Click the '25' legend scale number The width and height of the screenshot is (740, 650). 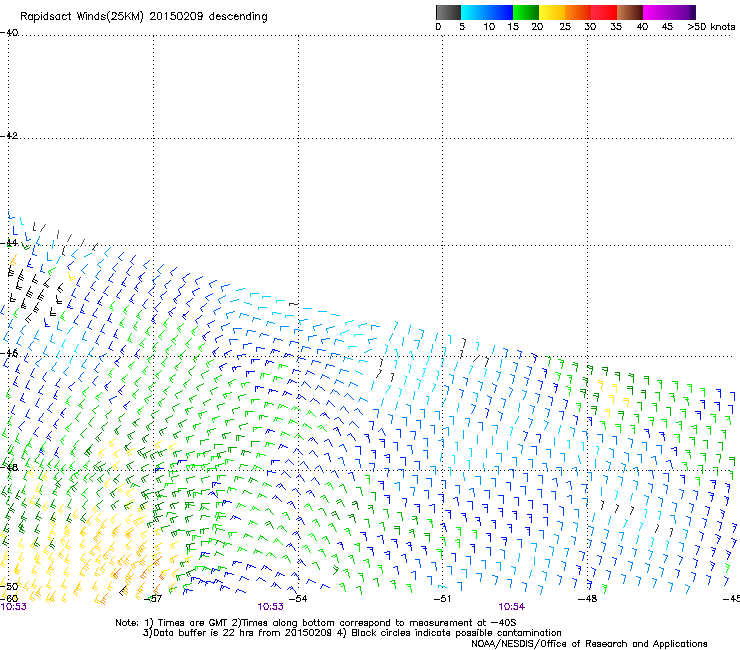(564, 27)
